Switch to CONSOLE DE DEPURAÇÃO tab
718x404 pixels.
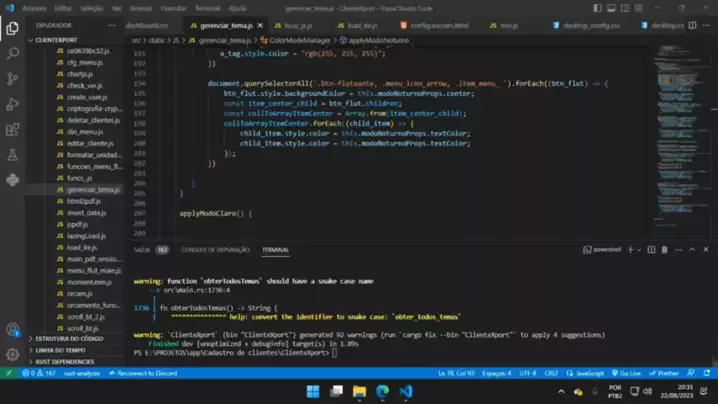215,250
